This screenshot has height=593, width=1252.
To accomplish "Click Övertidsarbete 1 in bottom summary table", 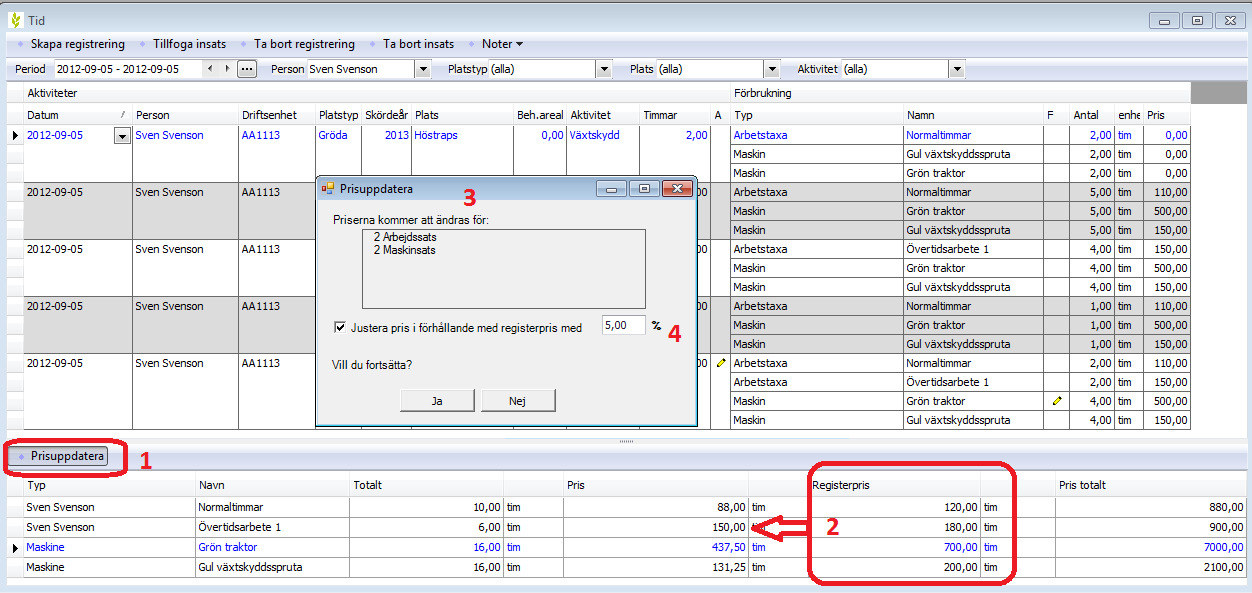I will tap(240, 527).
